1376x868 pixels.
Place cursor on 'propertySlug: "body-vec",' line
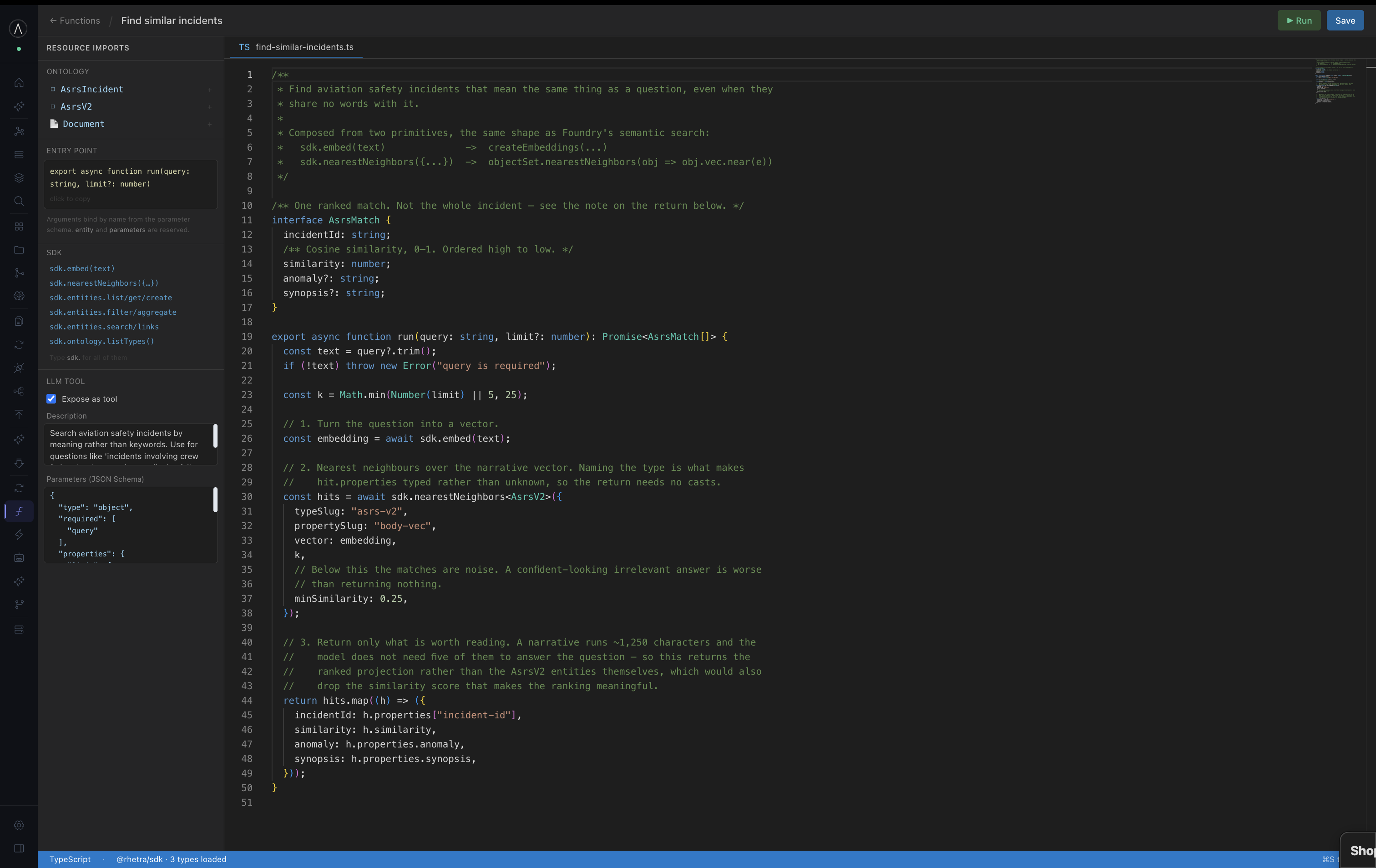pos(365,526)
